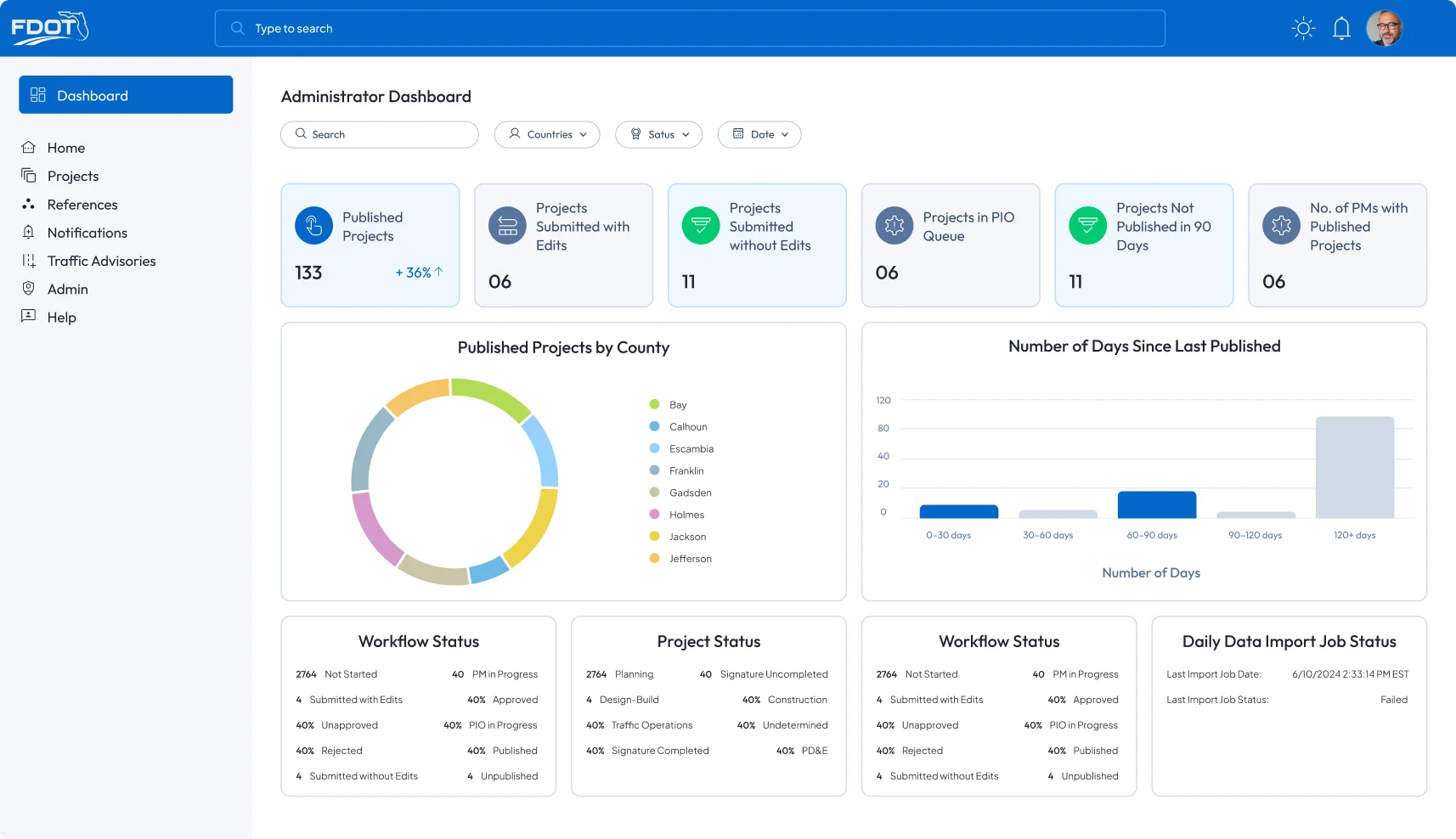Click the No. of PMs card icon

1281,226
